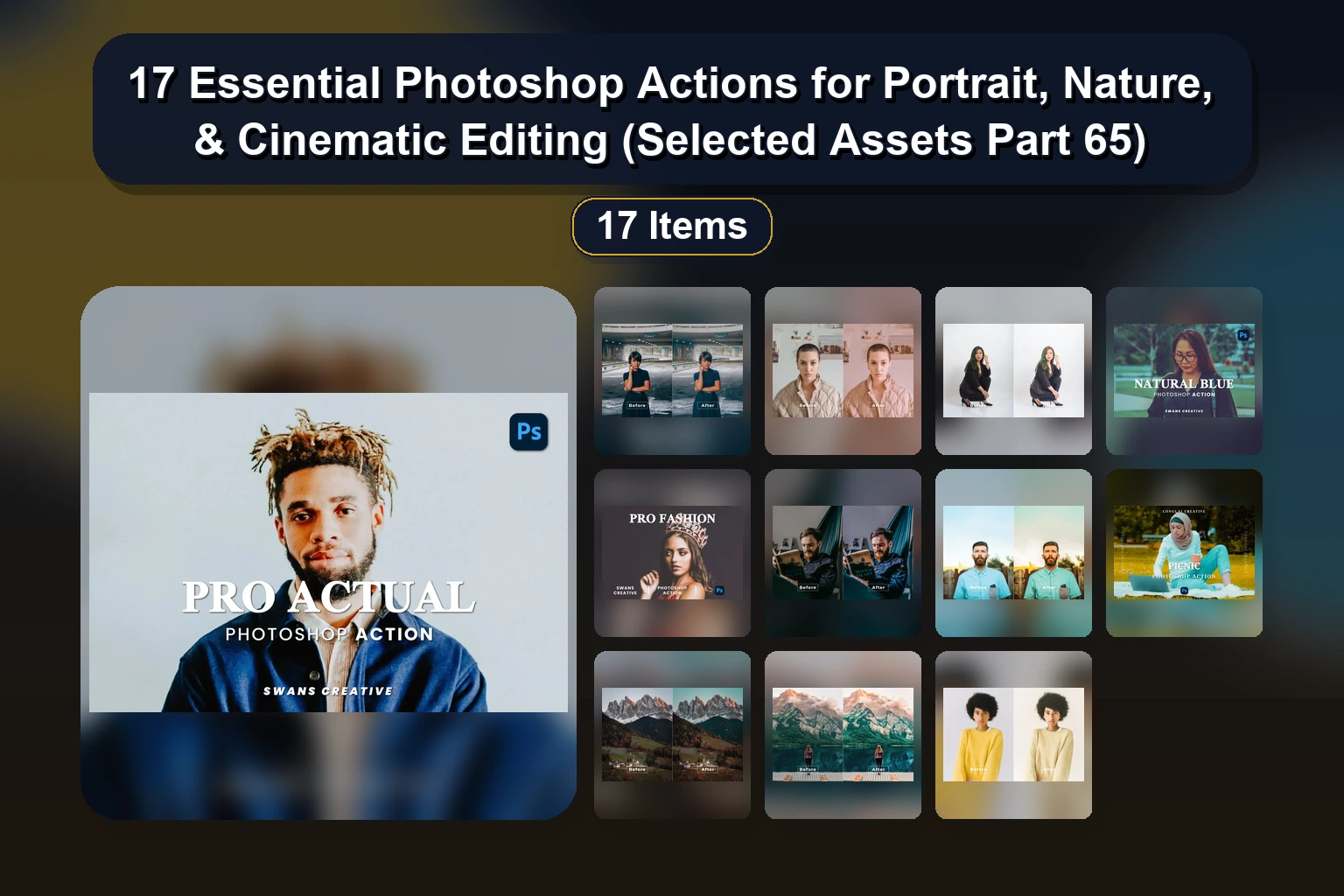Click "PRO FASHION" title text
The image size is (1344, 896).
tap(672, 519)
